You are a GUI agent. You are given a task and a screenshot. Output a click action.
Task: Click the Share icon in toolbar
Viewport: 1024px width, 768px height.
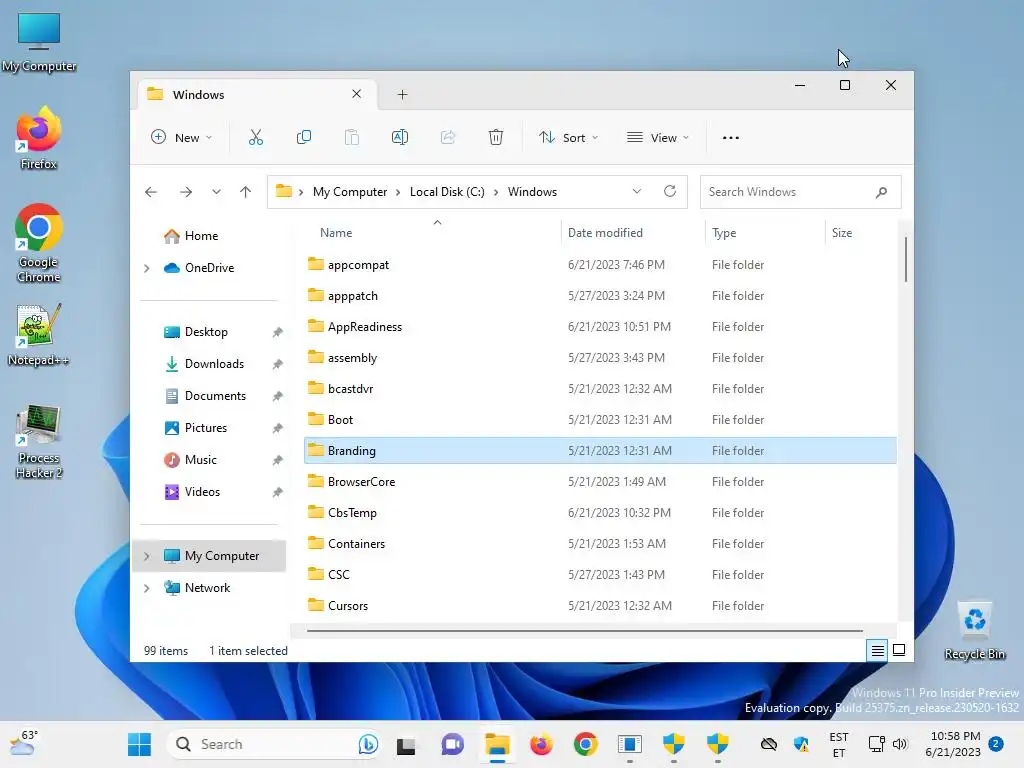point(448,137)
